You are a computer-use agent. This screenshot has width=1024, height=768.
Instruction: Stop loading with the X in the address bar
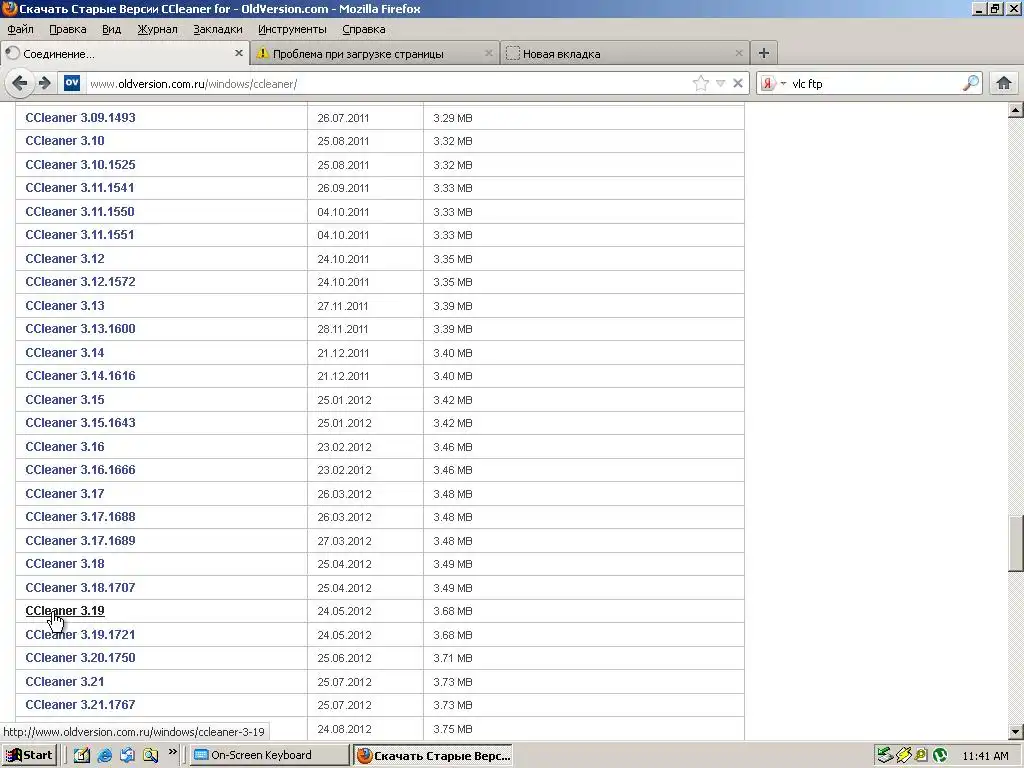click(738, 83)
